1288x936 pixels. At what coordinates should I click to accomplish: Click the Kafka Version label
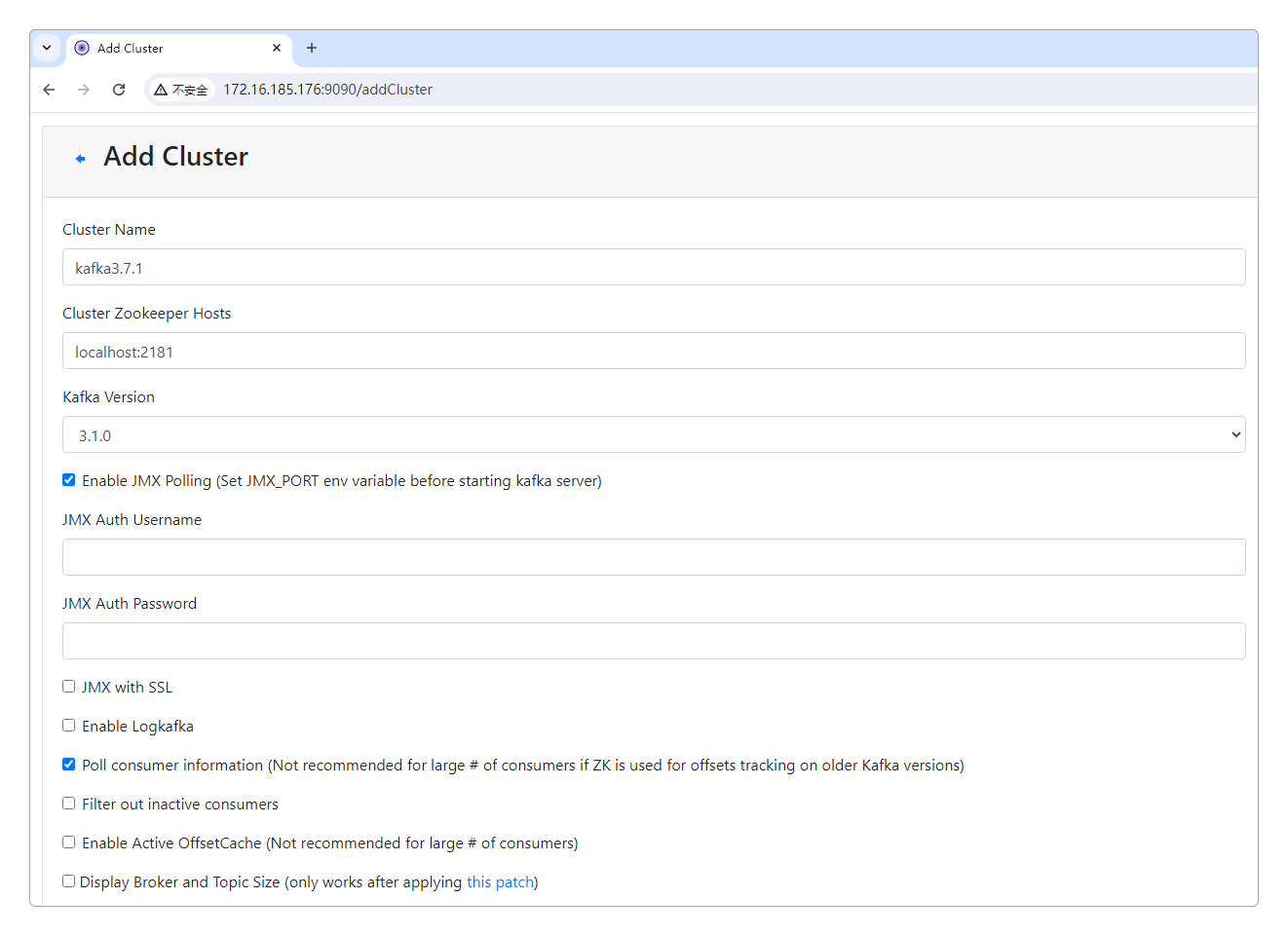tap(109, 397)
